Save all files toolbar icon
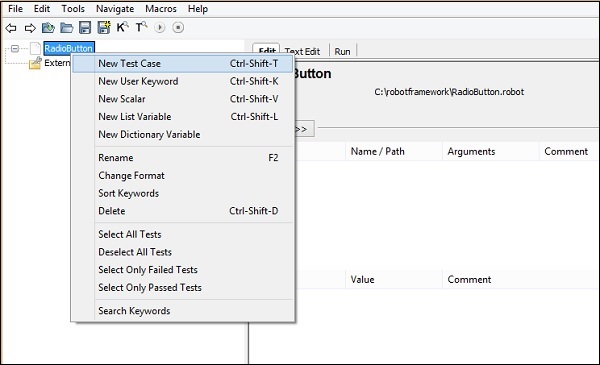 104,28
